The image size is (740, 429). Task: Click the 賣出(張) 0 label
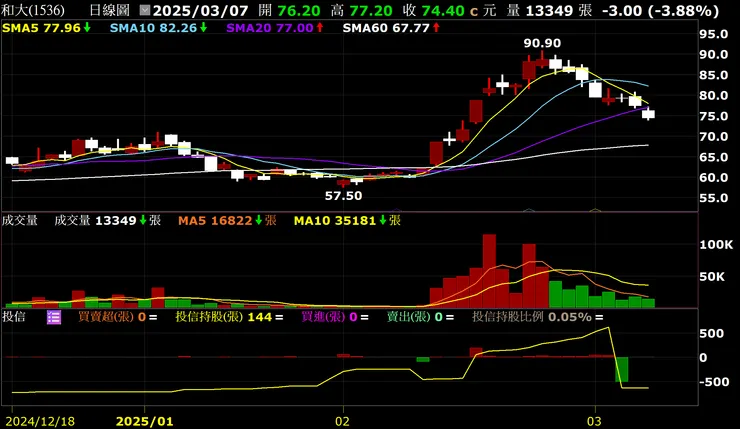[420, 317]
